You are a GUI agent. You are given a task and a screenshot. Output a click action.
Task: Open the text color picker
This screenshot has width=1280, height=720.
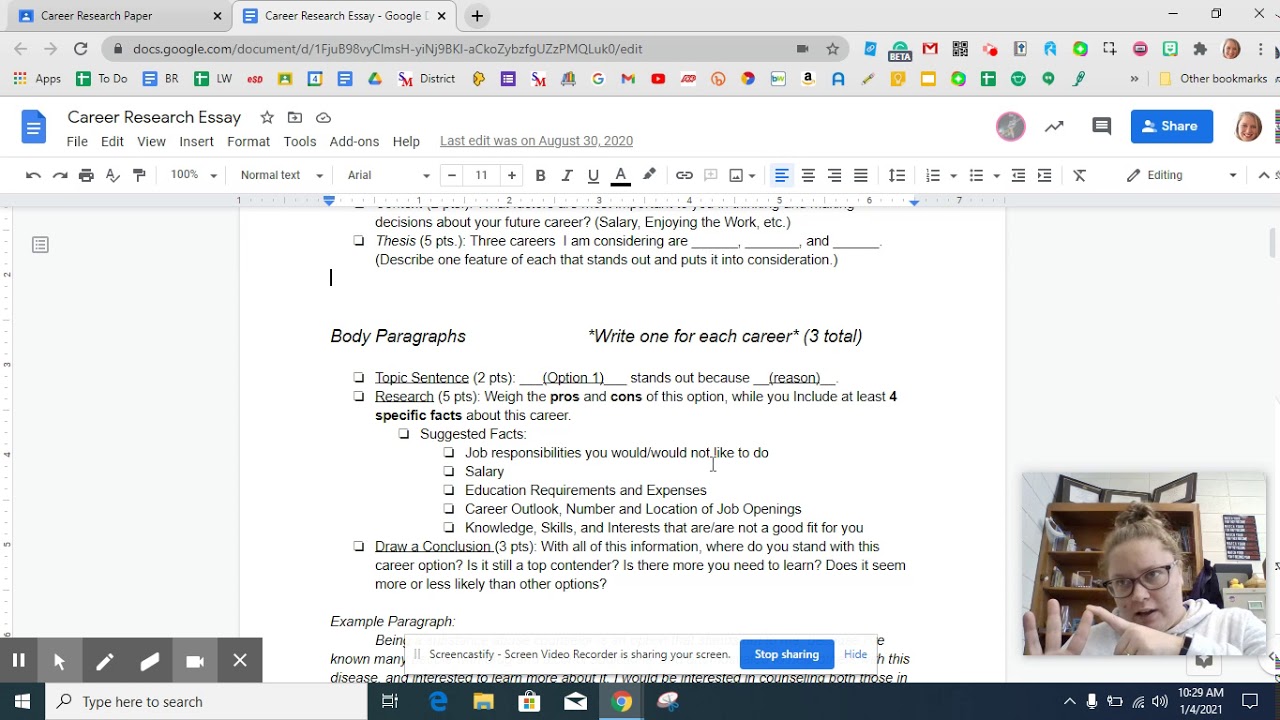pos(620,175)
